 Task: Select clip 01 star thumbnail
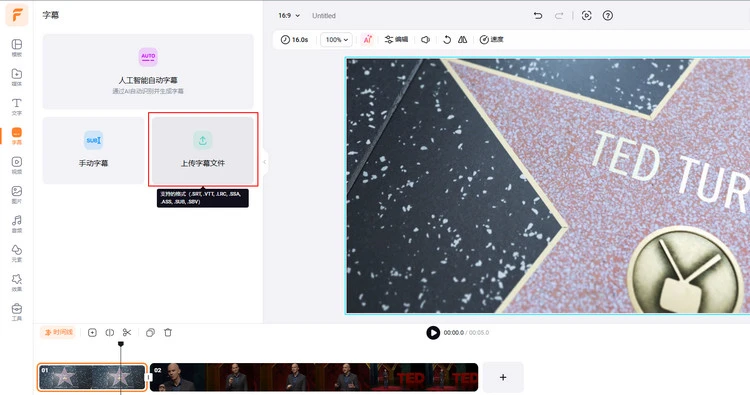pos(92,377)
